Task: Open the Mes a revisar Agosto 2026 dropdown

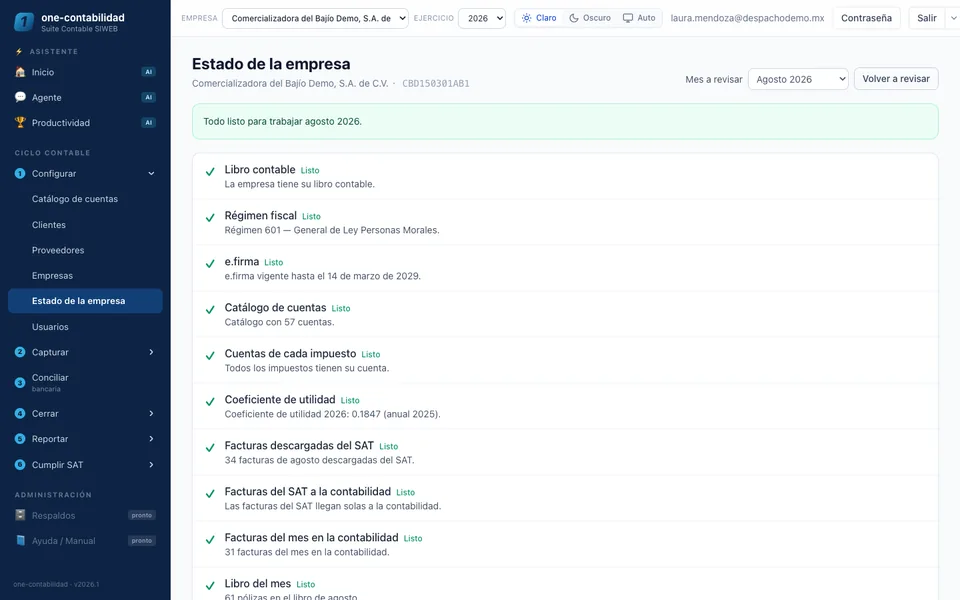Action: (798, 79)
